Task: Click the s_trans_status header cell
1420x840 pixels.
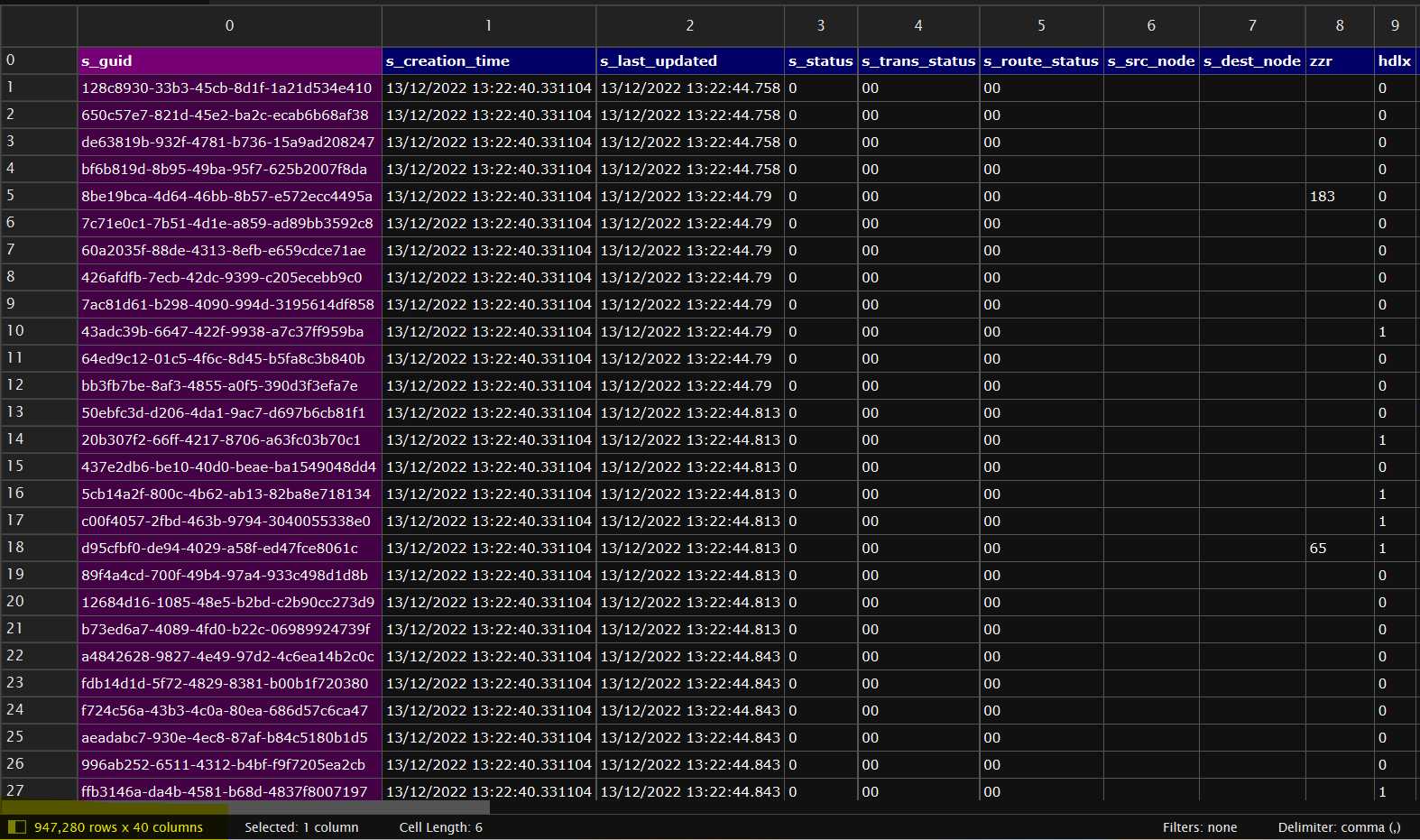Action: pos(918,60)
